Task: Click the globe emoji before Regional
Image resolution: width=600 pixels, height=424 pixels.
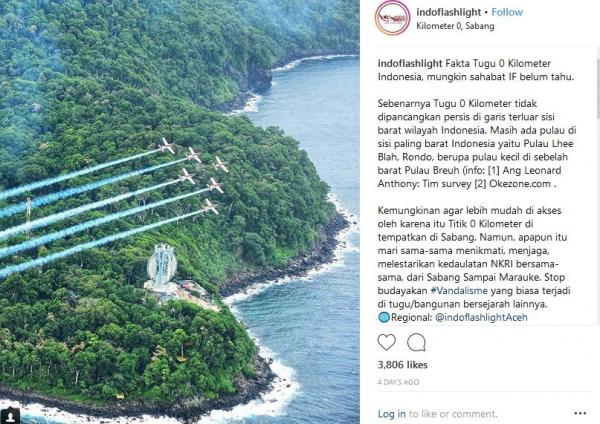Action: pos(384,317)
